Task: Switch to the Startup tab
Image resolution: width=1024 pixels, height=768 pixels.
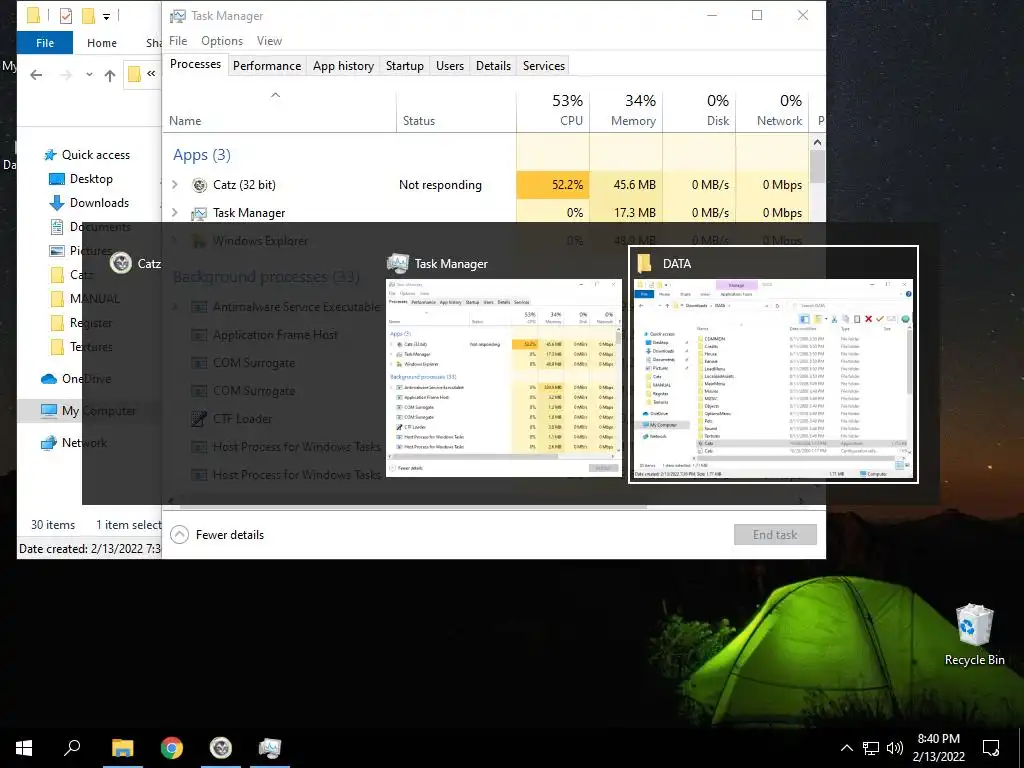Action: pos(404,65)
